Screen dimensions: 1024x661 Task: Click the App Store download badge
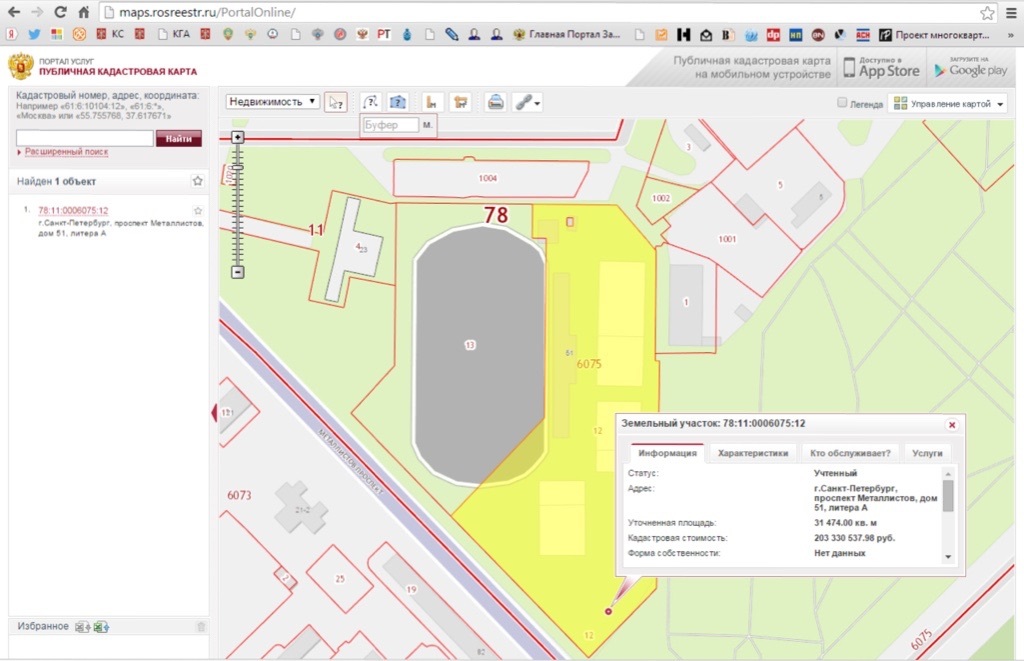[x=880, y=68]
